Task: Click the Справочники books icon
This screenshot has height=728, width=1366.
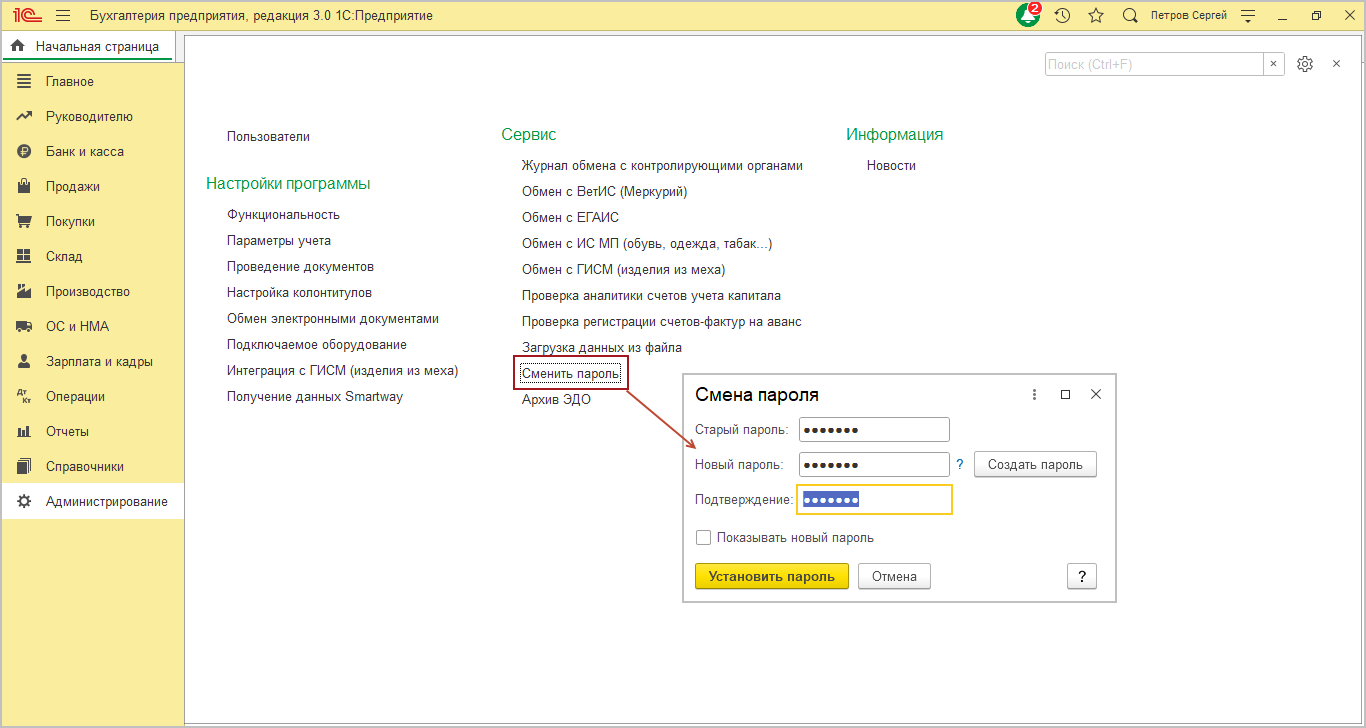Action: pyautogui.click(x=25, y=466)
